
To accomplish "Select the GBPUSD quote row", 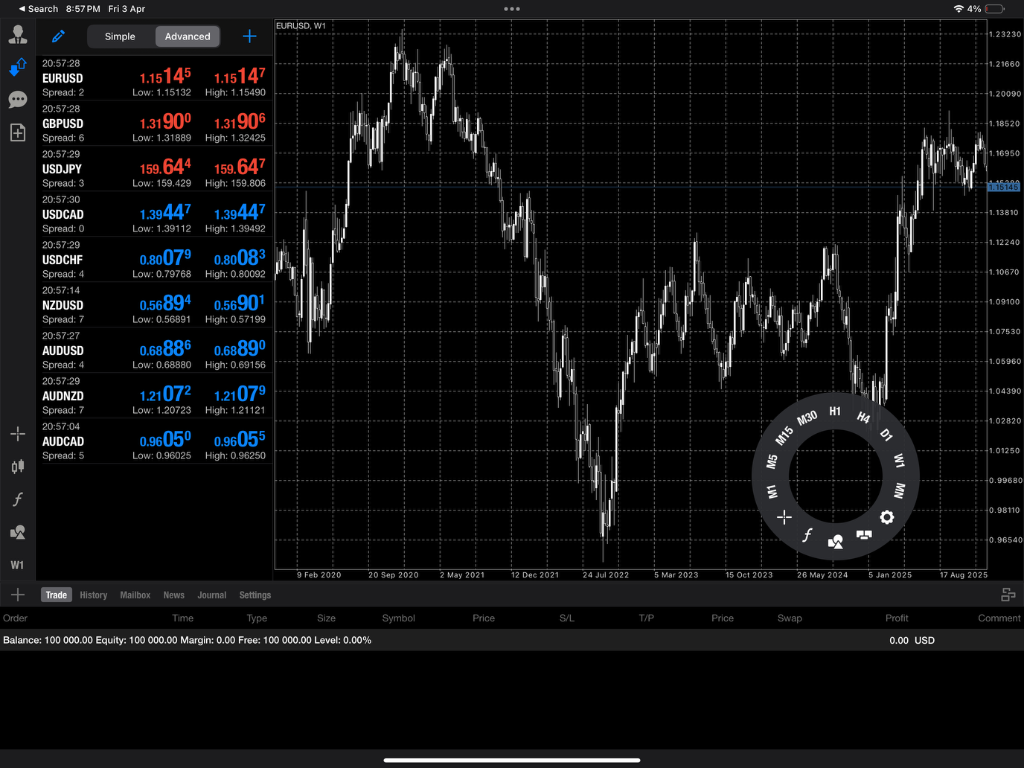I will point(154,123).
